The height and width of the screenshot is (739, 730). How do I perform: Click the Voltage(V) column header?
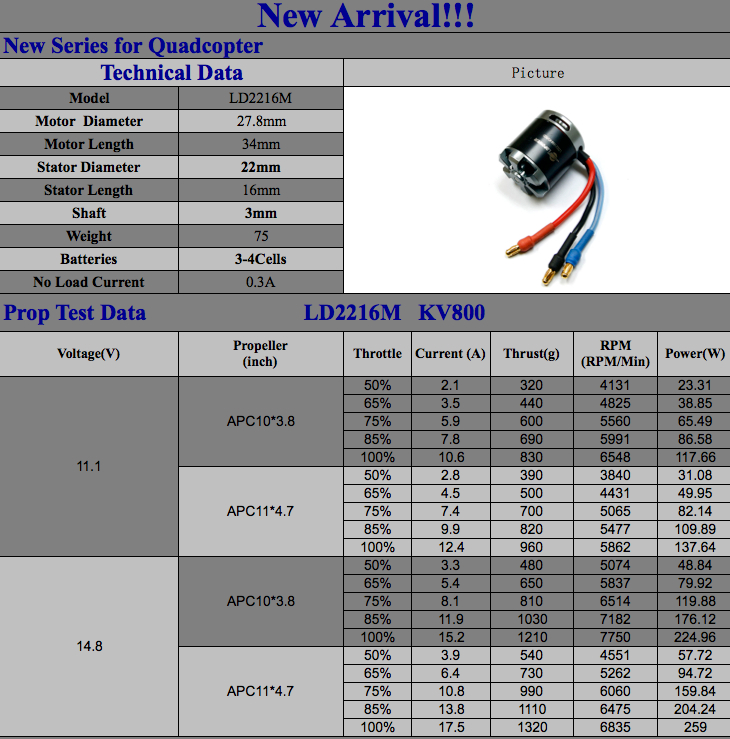click(x=89, y=354)
